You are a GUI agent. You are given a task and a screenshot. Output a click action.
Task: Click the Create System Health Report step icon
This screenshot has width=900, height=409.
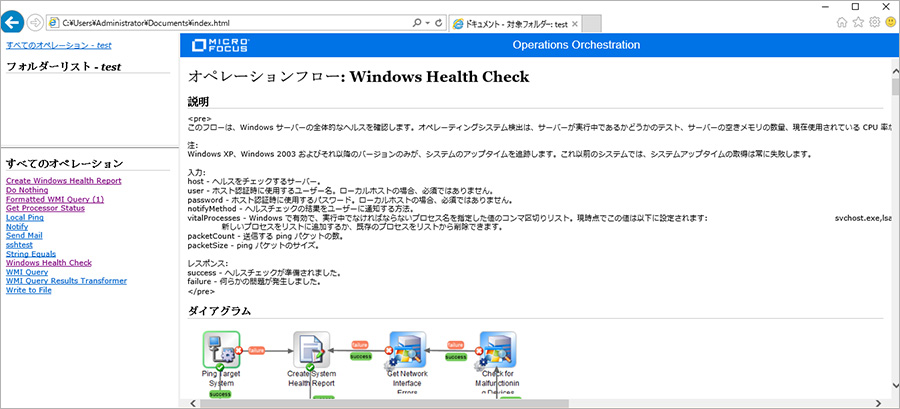[x=312, y=350]
